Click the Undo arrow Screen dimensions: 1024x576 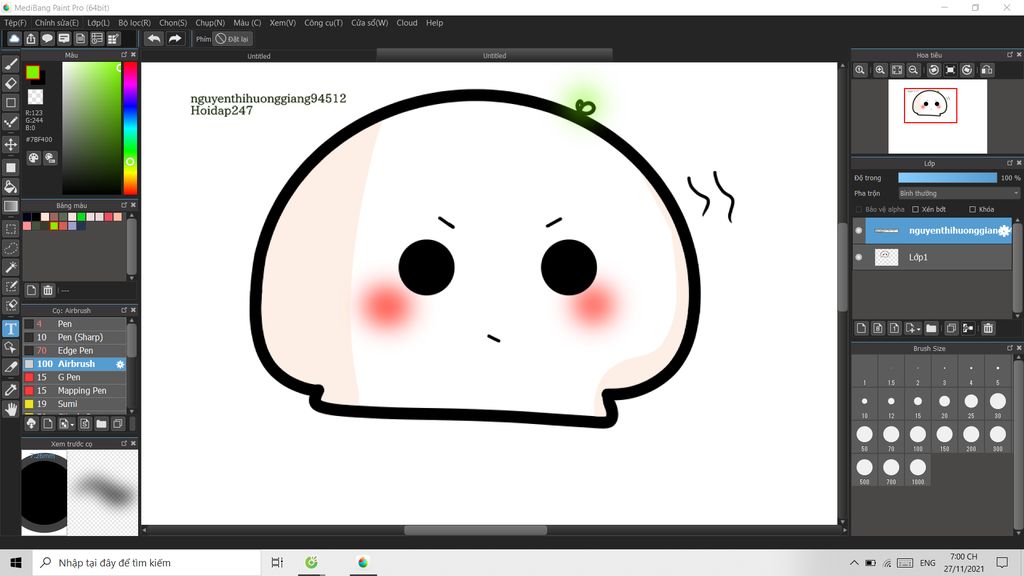click(154, 39)
